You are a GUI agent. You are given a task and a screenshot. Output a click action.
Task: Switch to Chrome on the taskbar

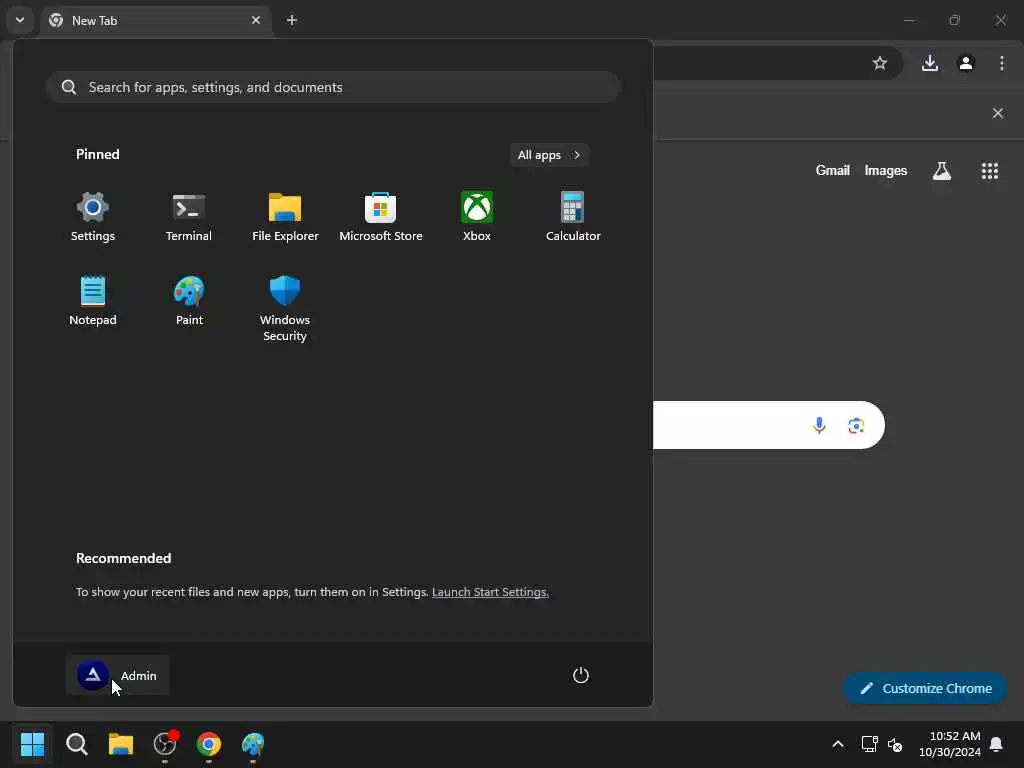click(x=209, y=744)
